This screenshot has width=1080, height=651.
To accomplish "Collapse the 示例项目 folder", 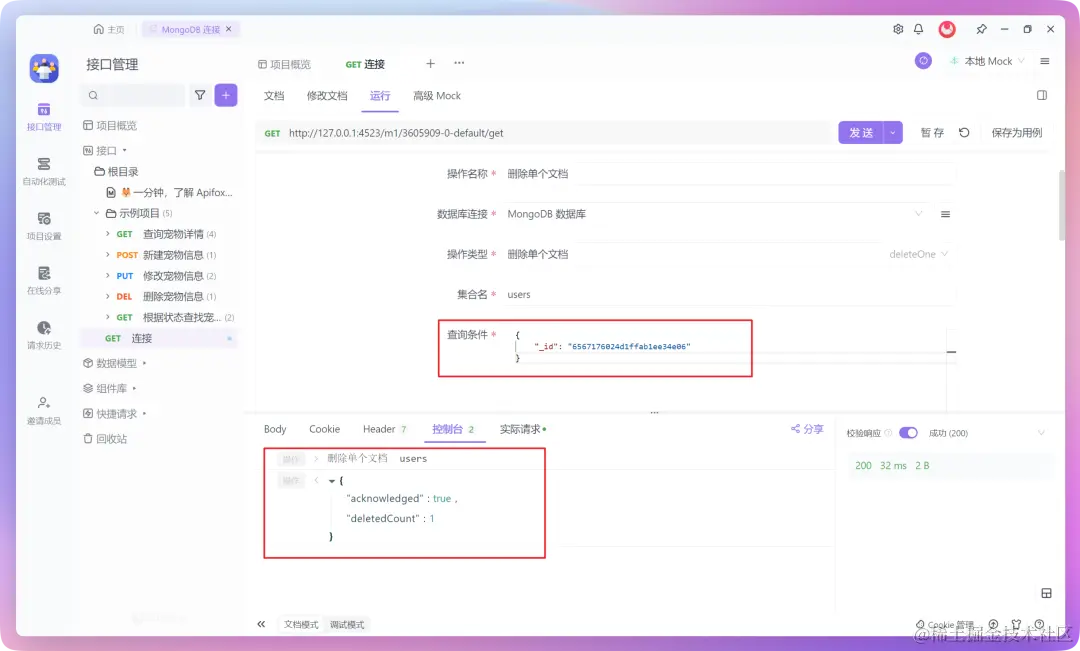I will pos(96,213).
